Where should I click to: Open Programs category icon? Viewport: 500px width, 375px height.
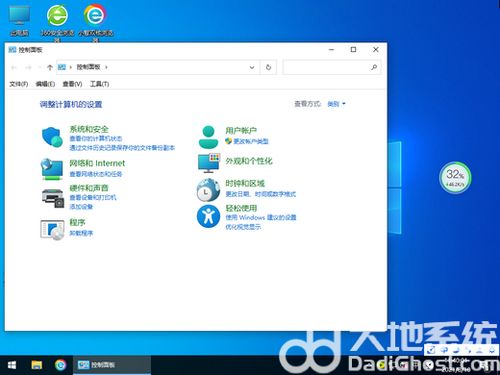tap(52, 230)
